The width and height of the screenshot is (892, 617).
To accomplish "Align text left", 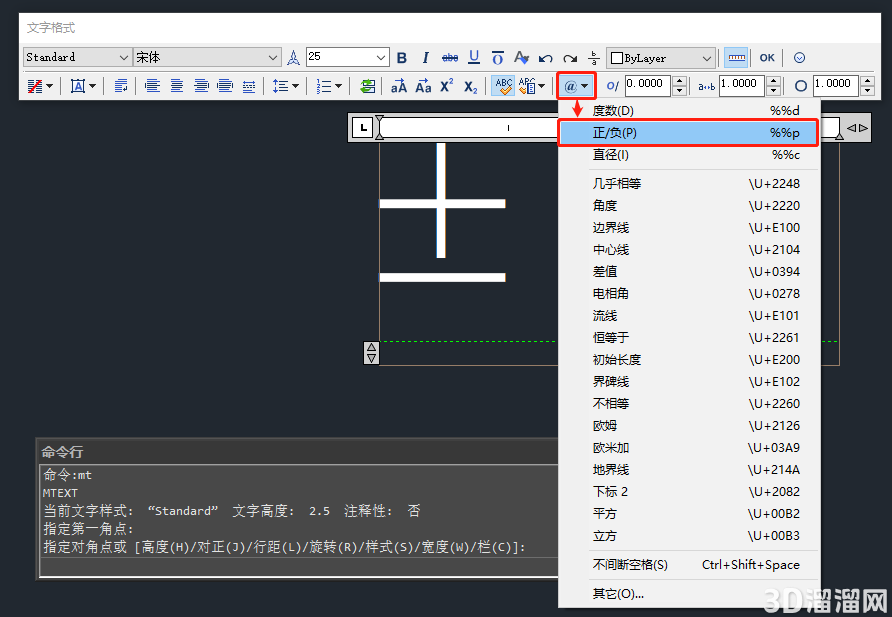I will coord(152,86).
